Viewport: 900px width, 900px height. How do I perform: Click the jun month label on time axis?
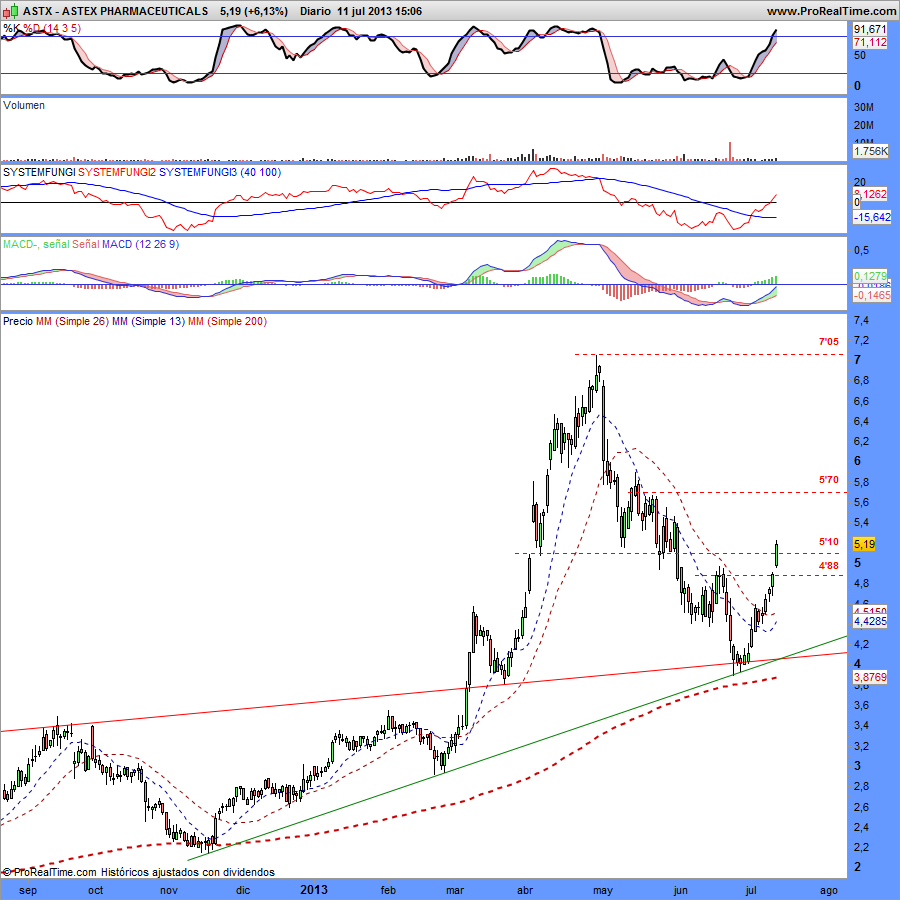tap(680, 891)
